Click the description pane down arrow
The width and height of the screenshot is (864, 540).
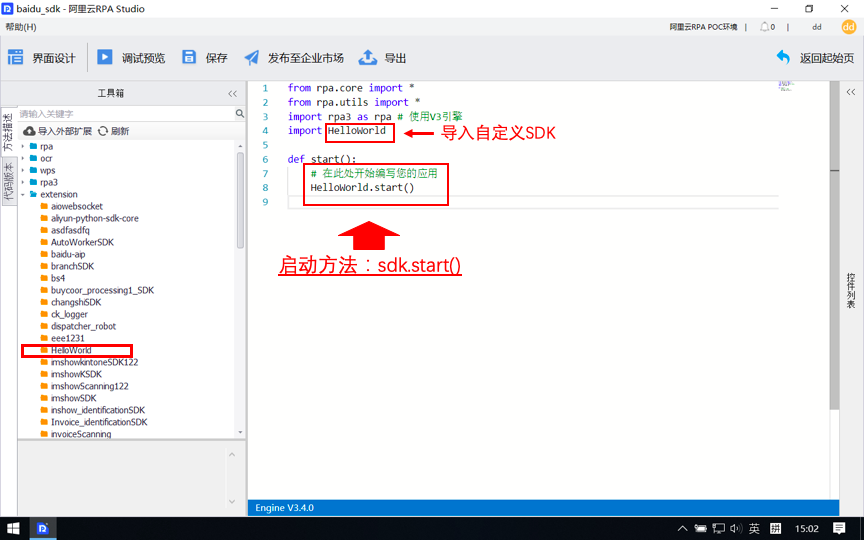[x=232, y=502]
